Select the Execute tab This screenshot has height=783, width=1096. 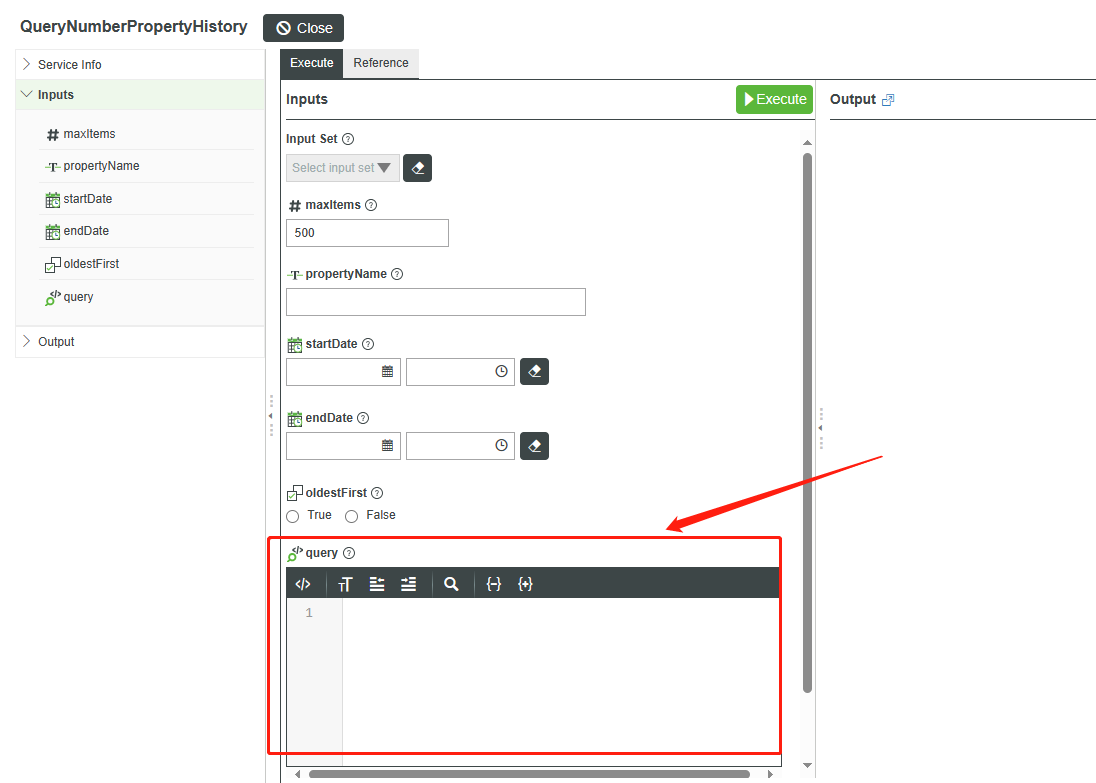point(311,62)
